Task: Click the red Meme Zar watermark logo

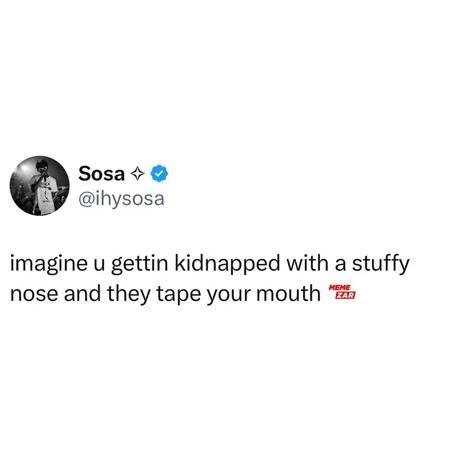Action: (x=342, y=292)
